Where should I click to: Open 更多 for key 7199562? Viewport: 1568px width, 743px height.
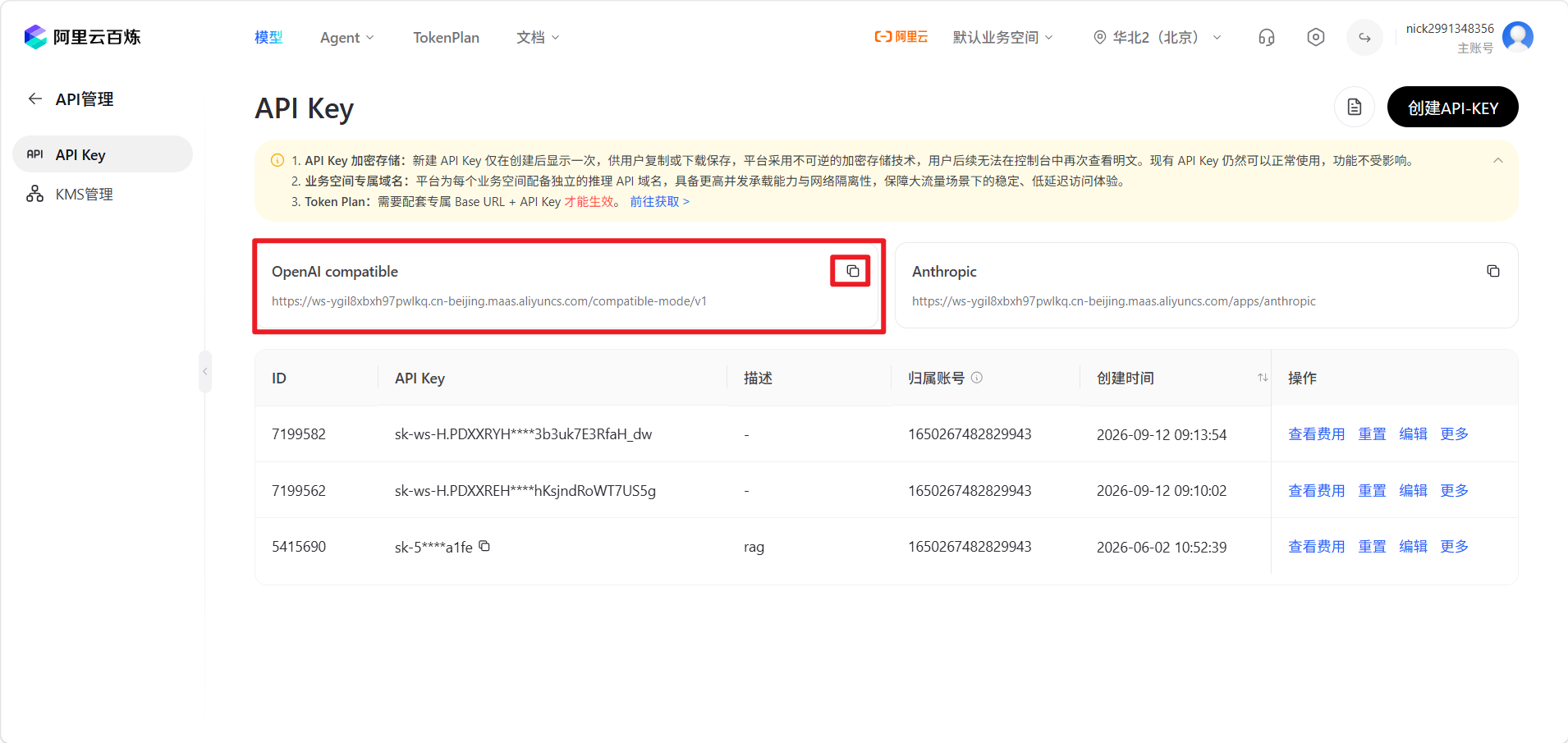coord(1454,491)
